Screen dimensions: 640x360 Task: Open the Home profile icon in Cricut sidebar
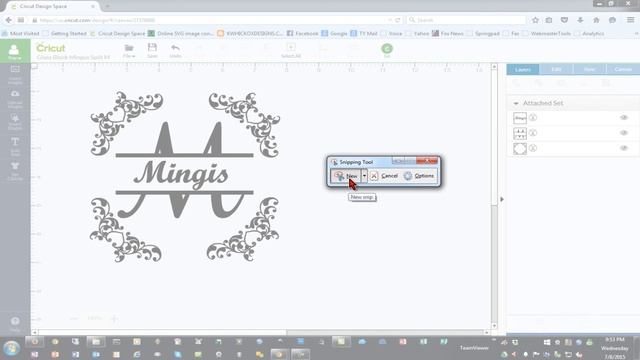click(x=14, y=51)
